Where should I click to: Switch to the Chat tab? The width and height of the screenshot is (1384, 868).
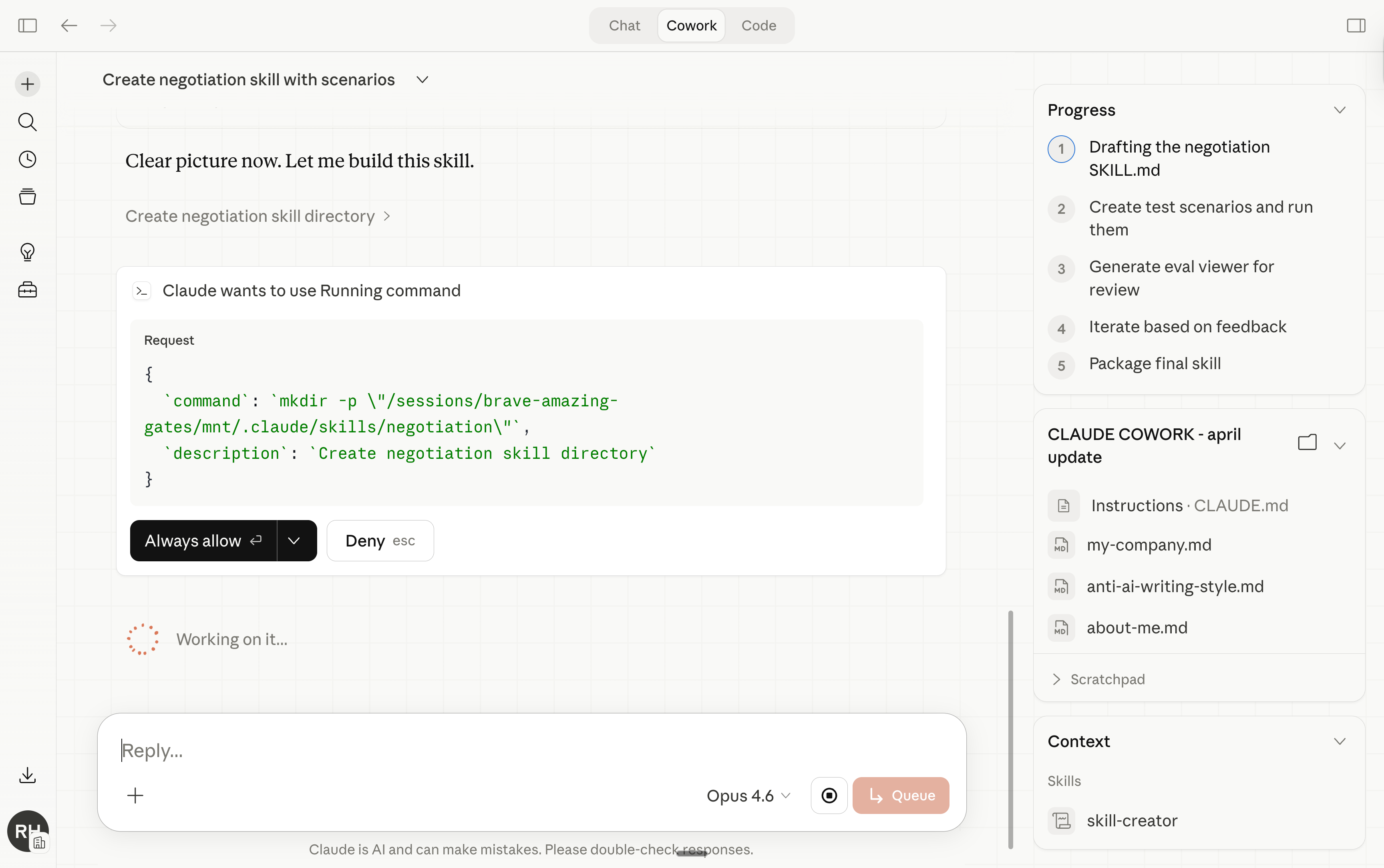click(624, 25)
